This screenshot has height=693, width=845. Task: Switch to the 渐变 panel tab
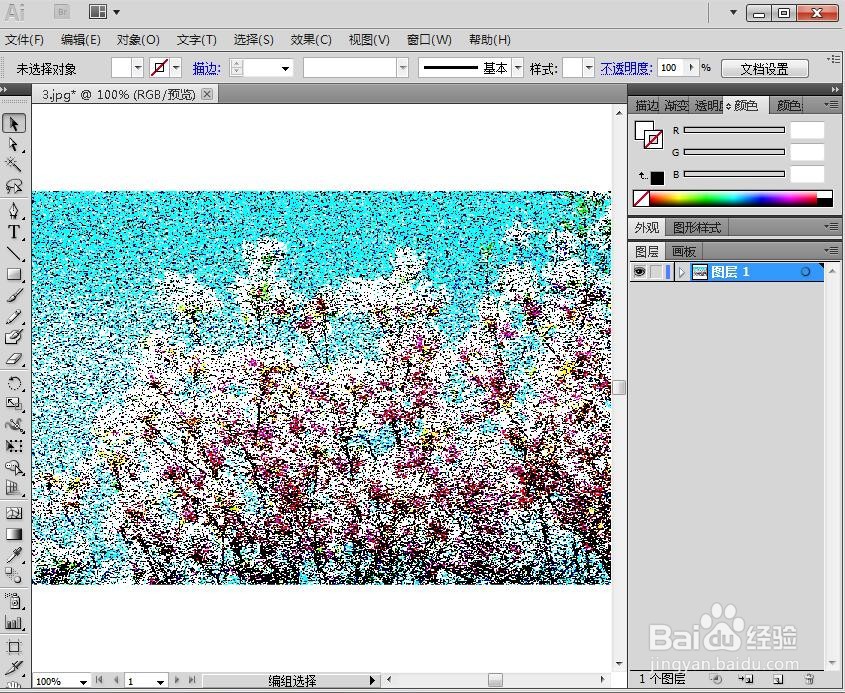(x=676, y=106)
